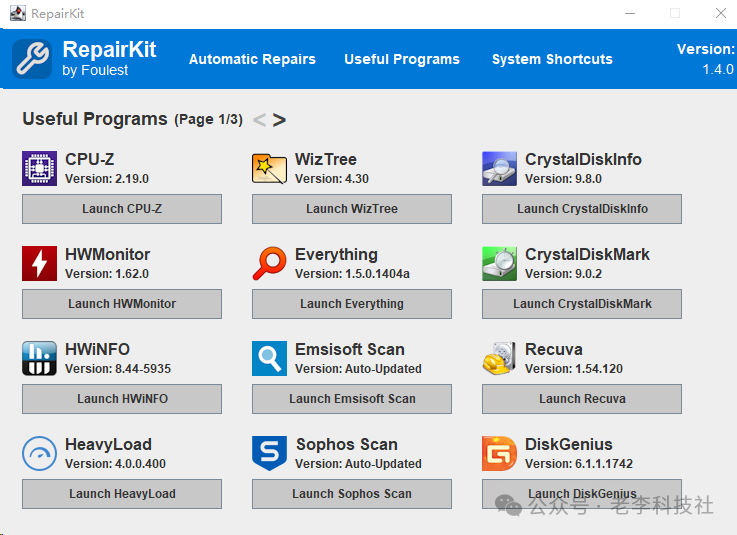Image resolution: width=737 pixels, height=535 pixels.
Task: Click the RepairKit wrench logo
Action: pyautogui.click(x=32, y=59)
